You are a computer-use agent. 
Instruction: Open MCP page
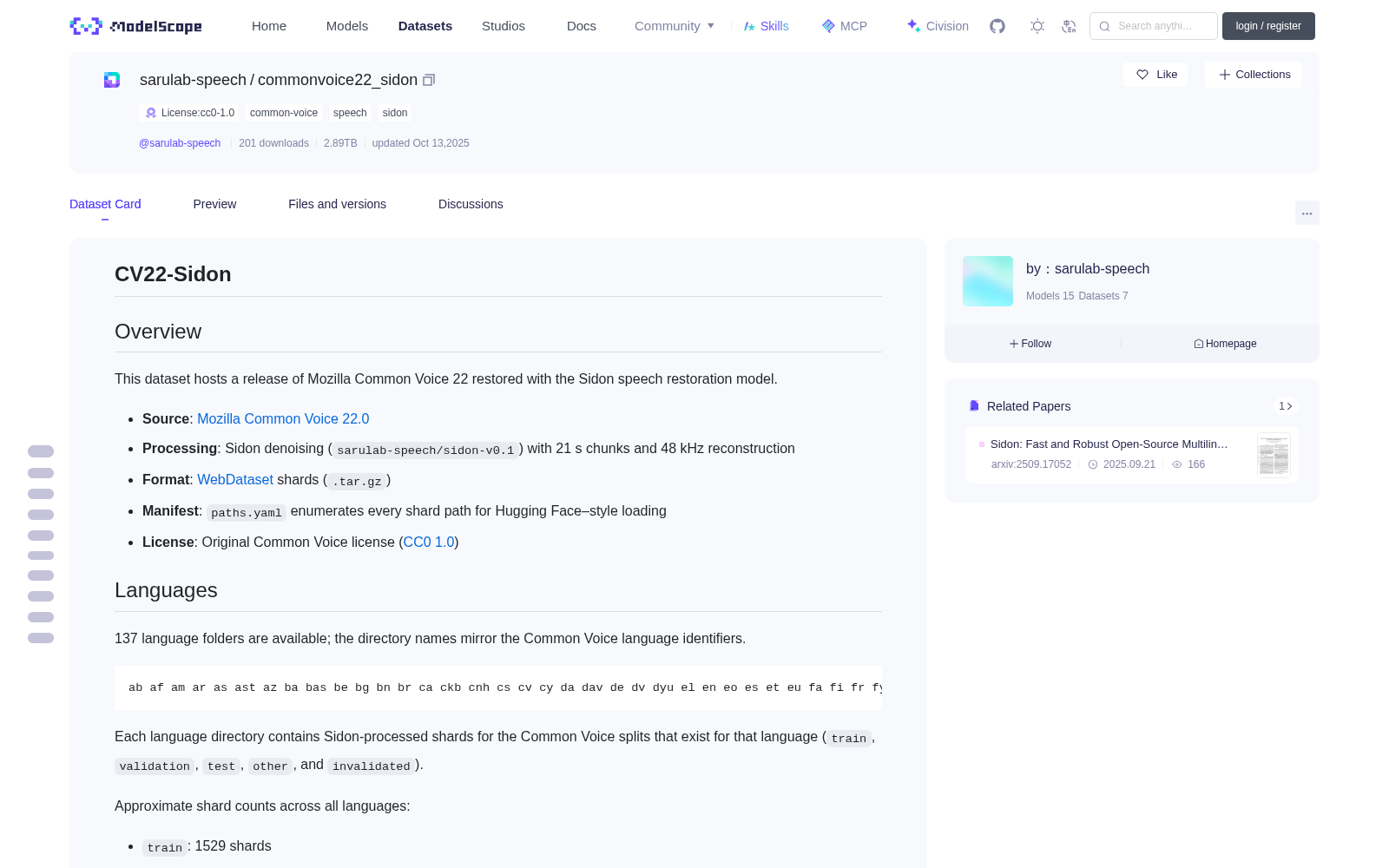pos(845,26)
